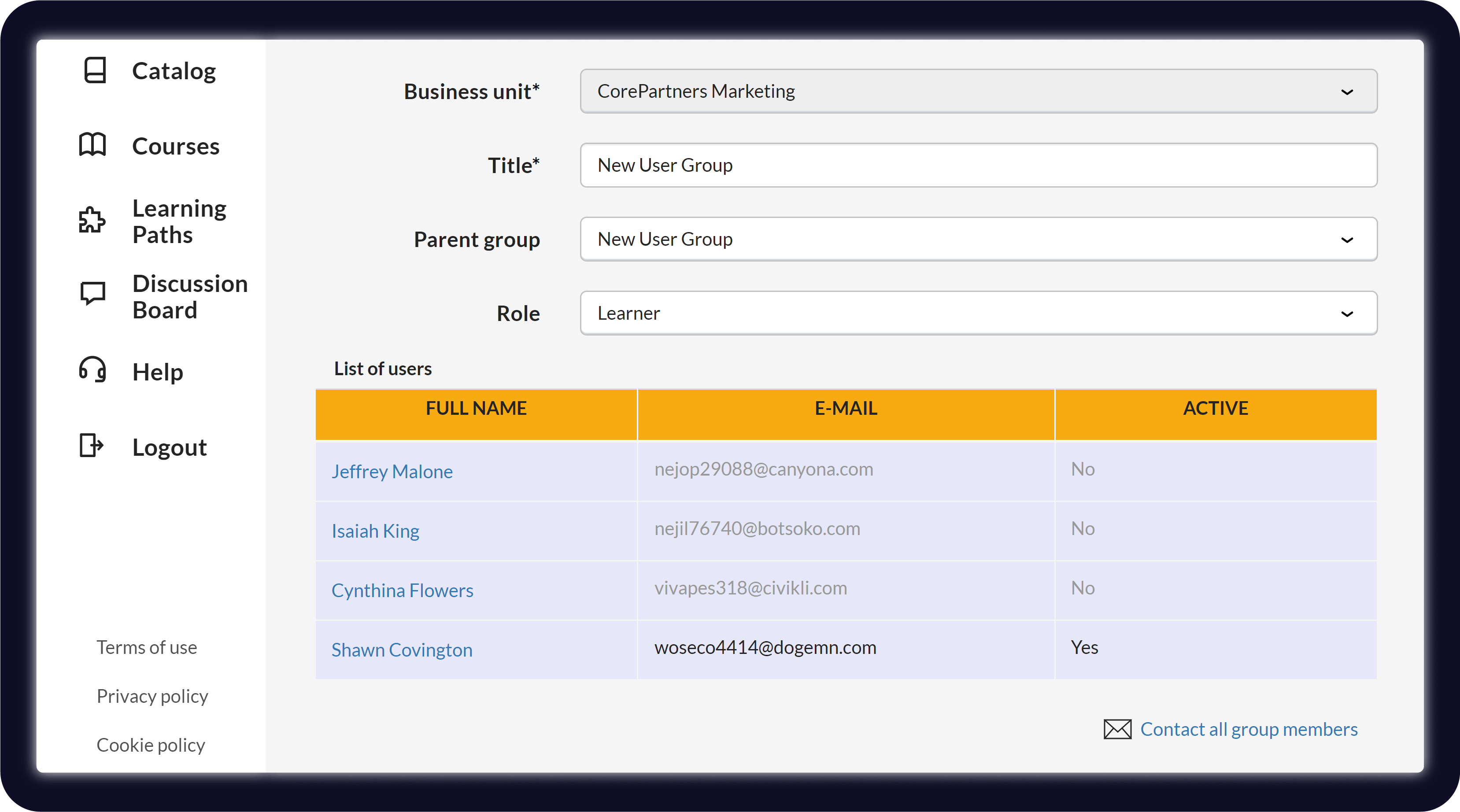Open Jeffrey Malone's user profile link

tap(392, 472)
